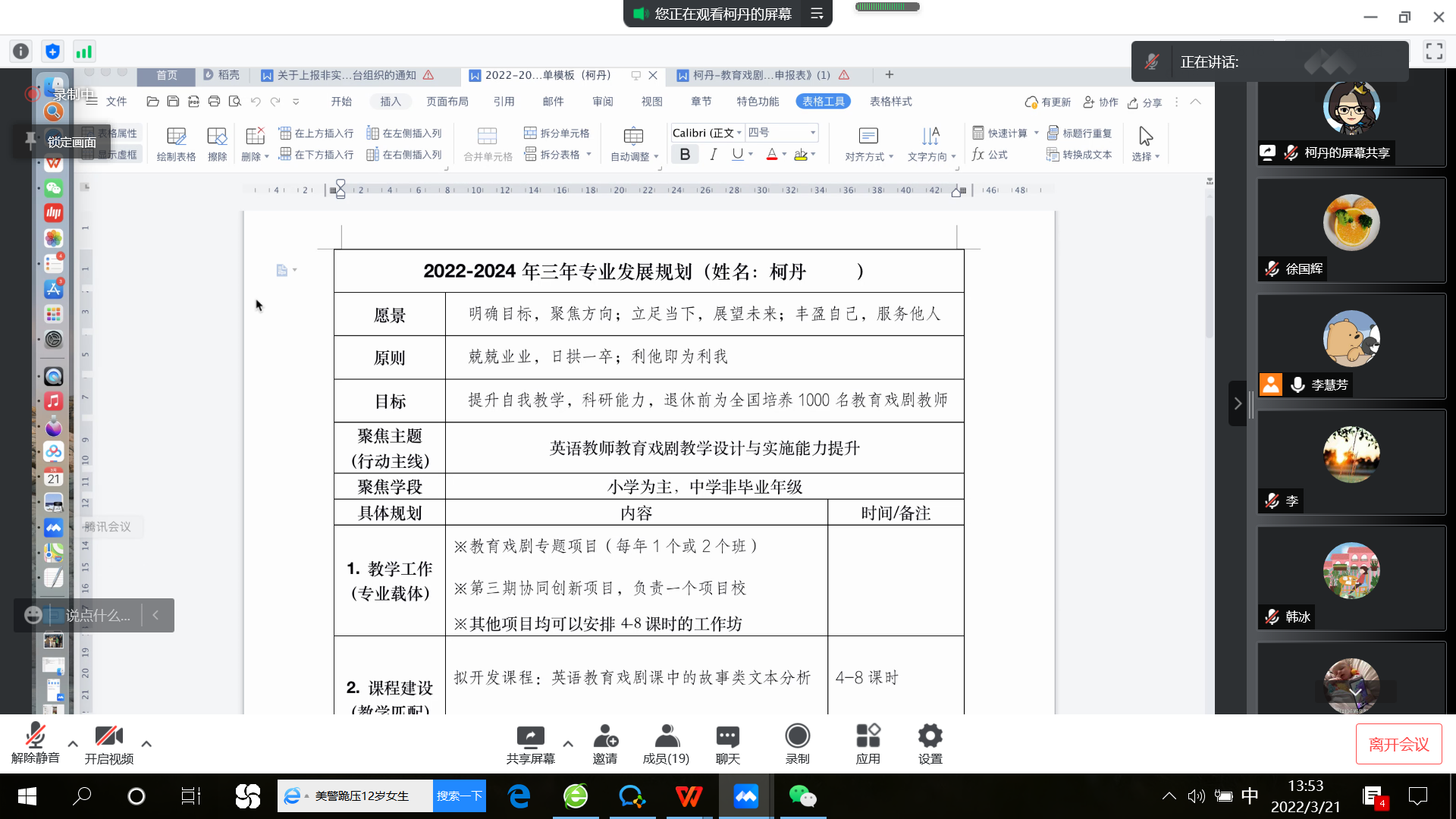The width and height of the screenshot is (1456, 819).
Task: Click 分享 share icon in WPS
Action: coord(1144,102)
